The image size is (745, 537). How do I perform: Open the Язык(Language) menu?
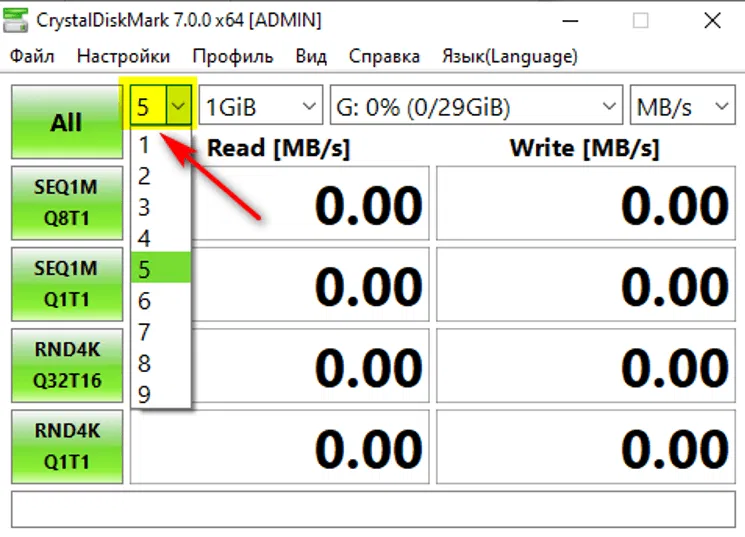pyautogui.click(x=510, y=56)
